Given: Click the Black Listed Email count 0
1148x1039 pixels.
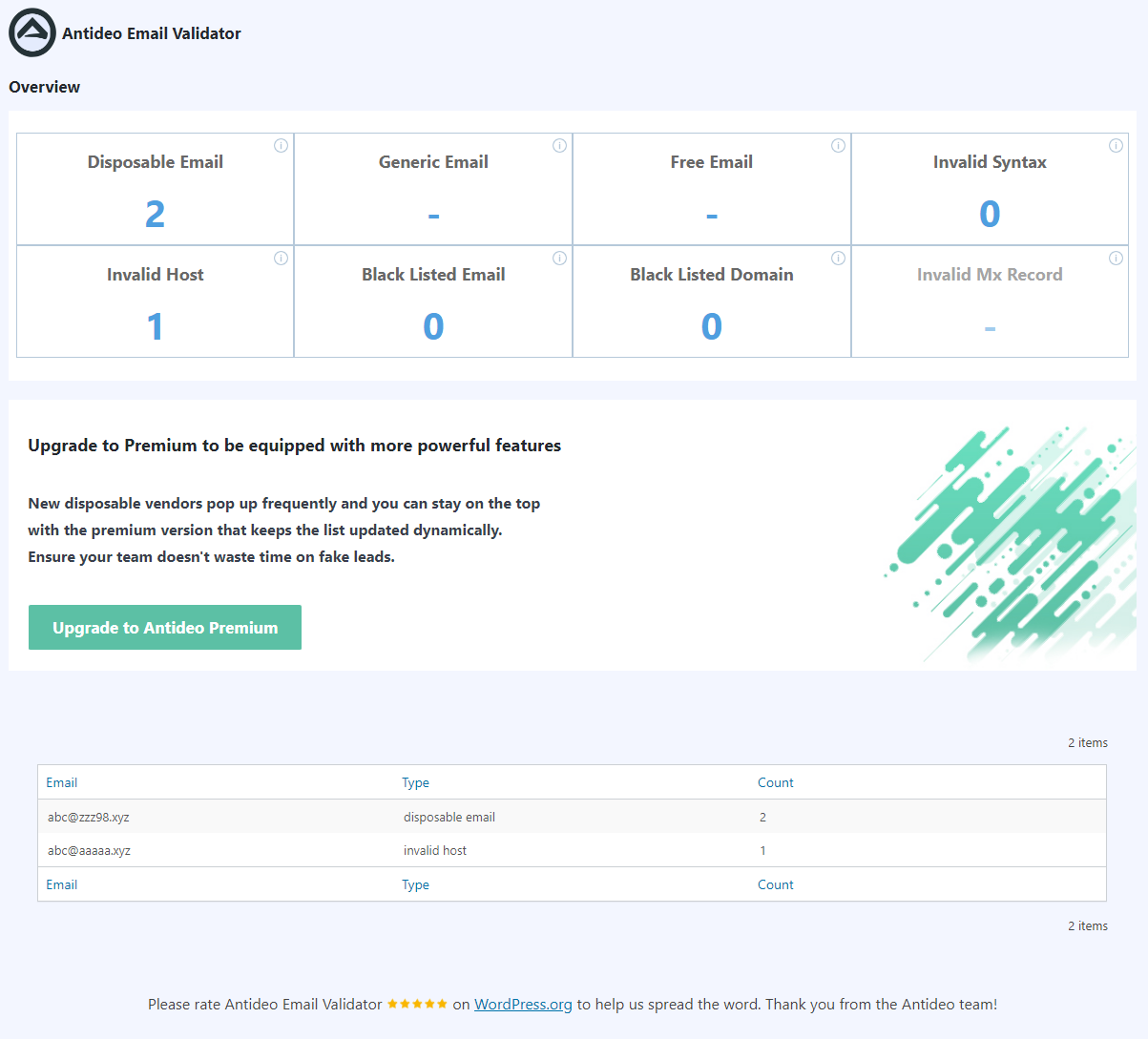Looking at the screenshot, I should click(433, 326).
